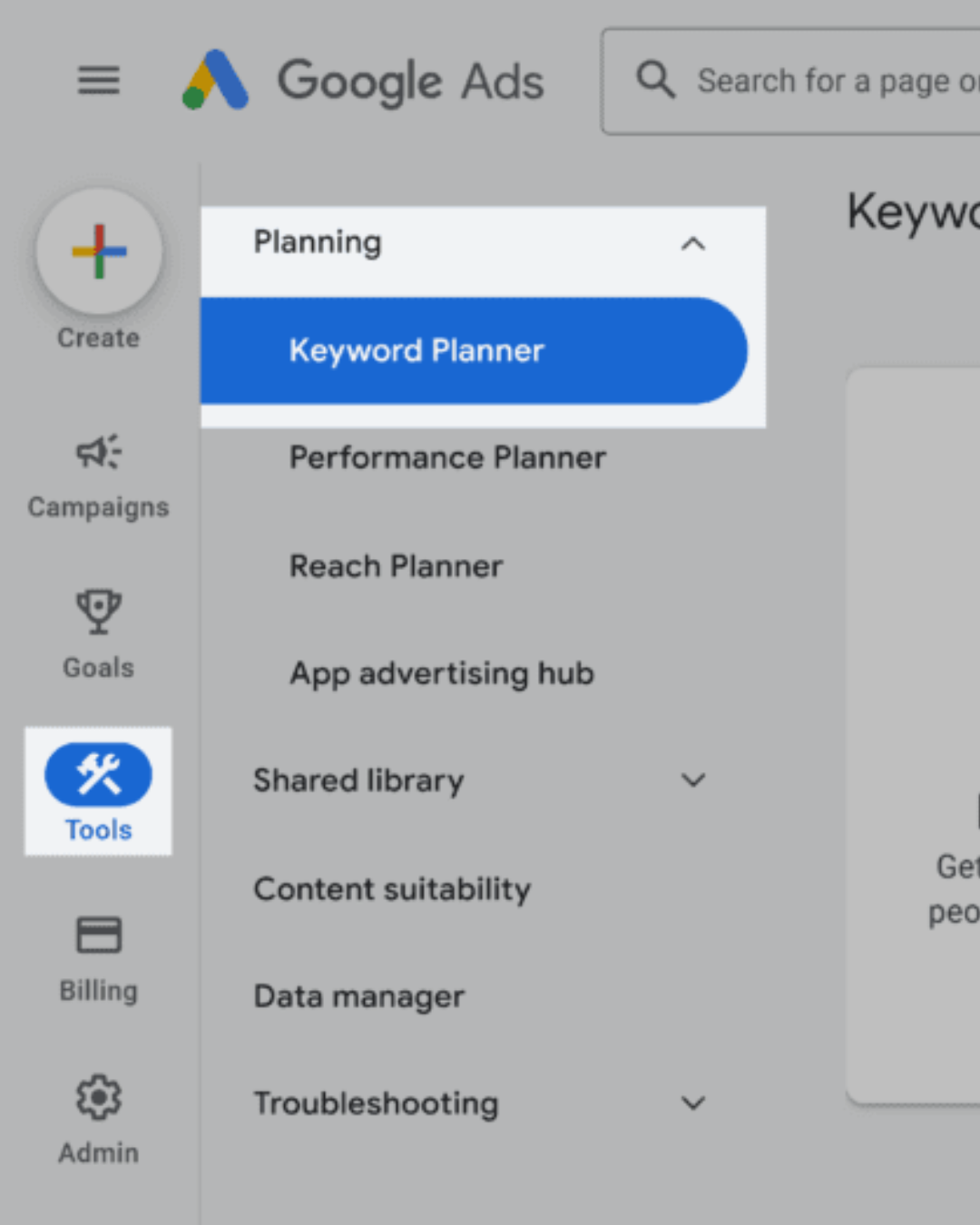This screenshot has width=980, height=1225.
Task: Click the Planning section label
Action: tap(318, 243)
